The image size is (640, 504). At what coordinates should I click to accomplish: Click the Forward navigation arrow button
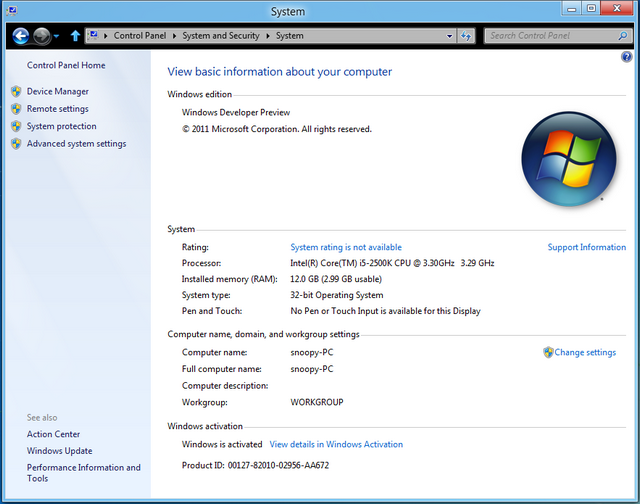click(x=41, y=36)
